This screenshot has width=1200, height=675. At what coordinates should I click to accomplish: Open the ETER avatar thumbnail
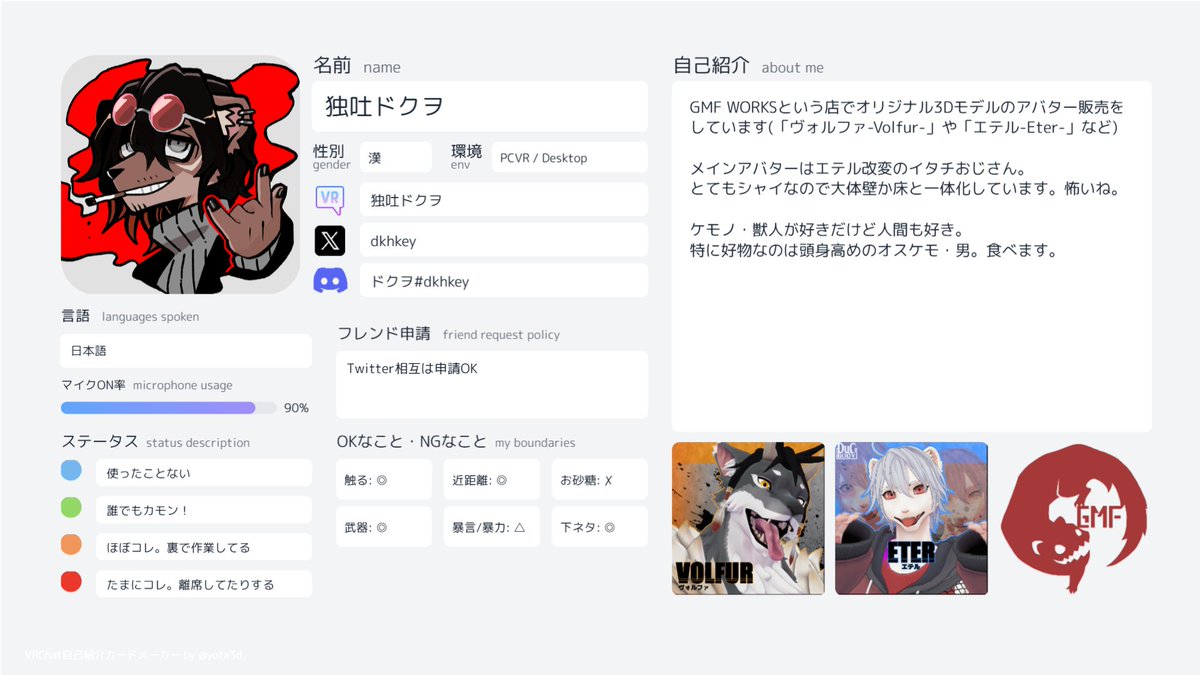coord(911,518)
